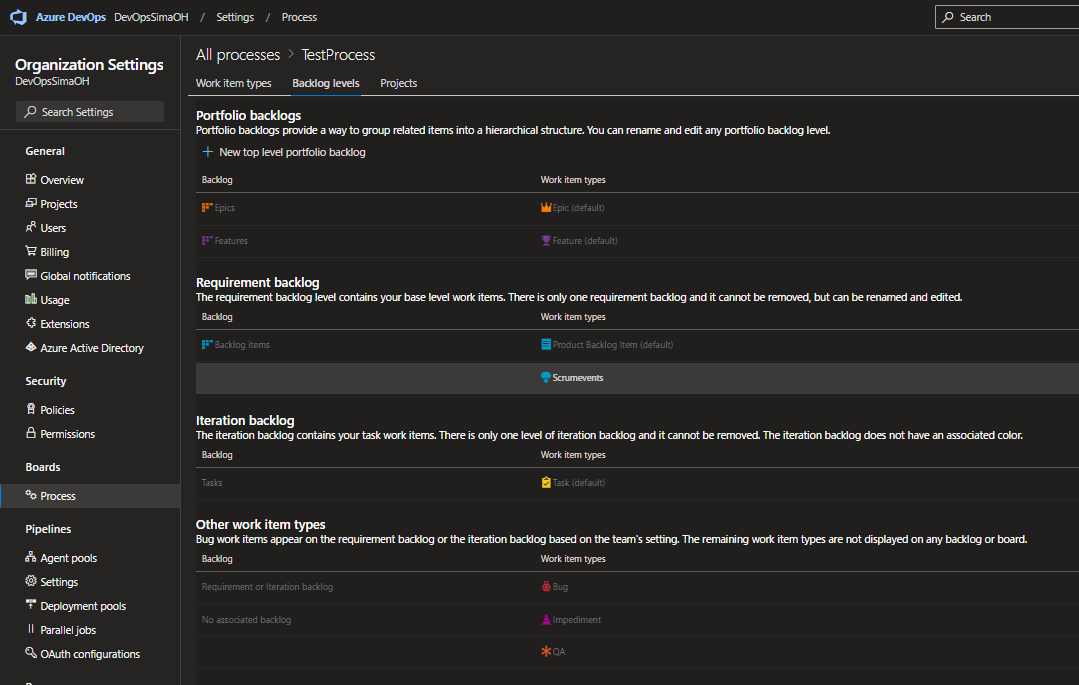Viewport: 1079px width, 685px height.
Task: Open the Projects tab in TestProcess
Action: pyautogui.click(x=398, y=83)
